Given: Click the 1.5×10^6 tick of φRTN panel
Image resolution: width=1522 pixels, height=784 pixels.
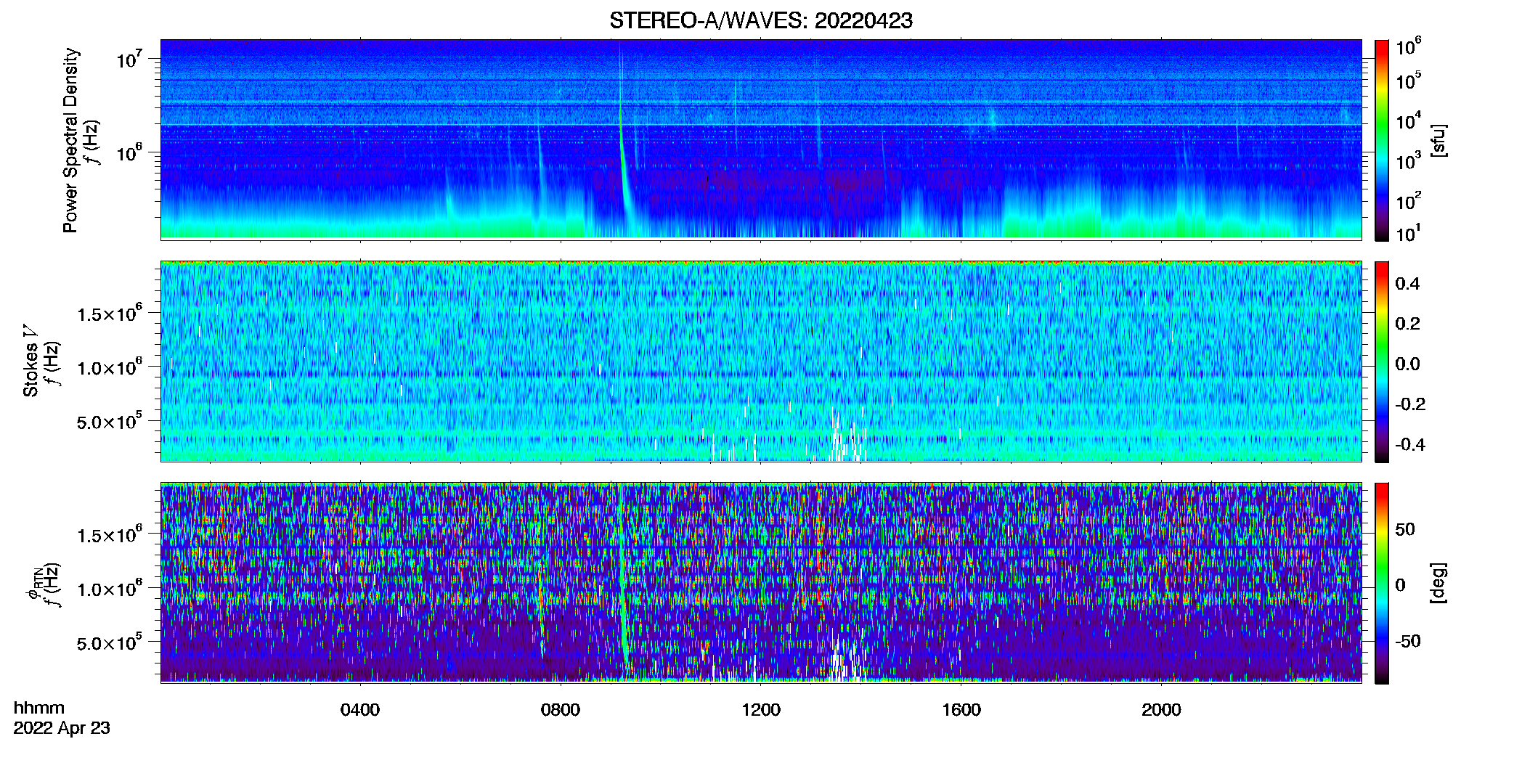Looking at the screenshot, I should click(x=110, y=535).
